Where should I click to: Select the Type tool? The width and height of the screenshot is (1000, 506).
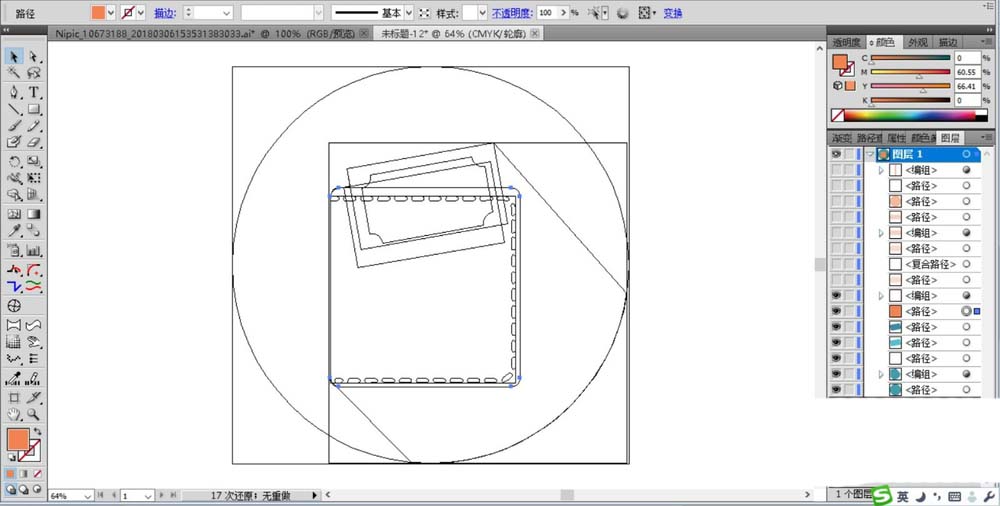(x=33, y=93)
